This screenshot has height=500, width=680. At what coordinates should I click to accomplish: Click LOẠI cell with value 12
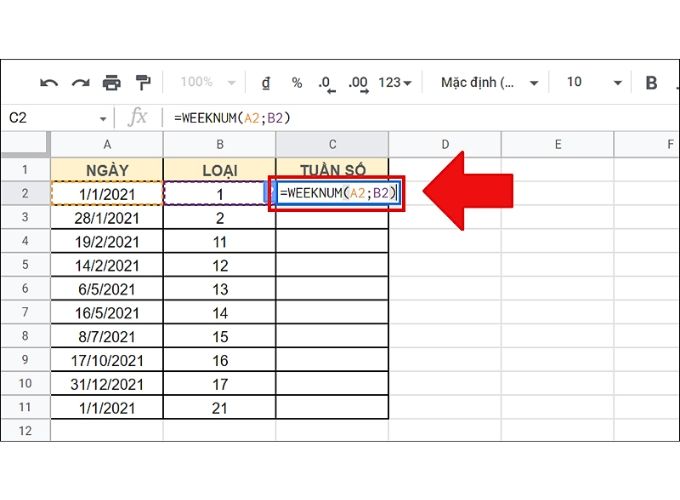tap(219, 265)
